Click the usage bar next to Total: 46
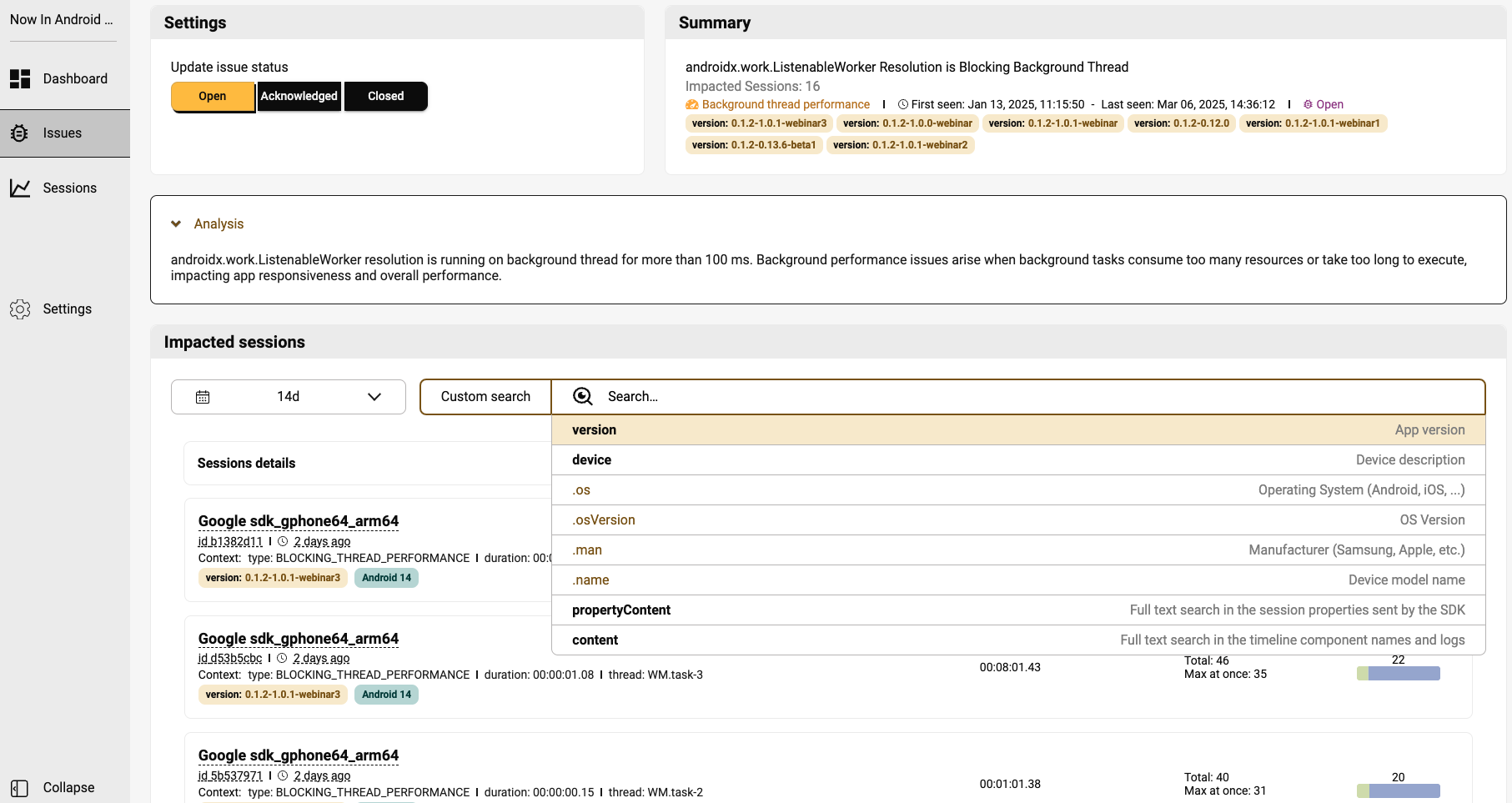1512x803 pixels. (1399, 674)
